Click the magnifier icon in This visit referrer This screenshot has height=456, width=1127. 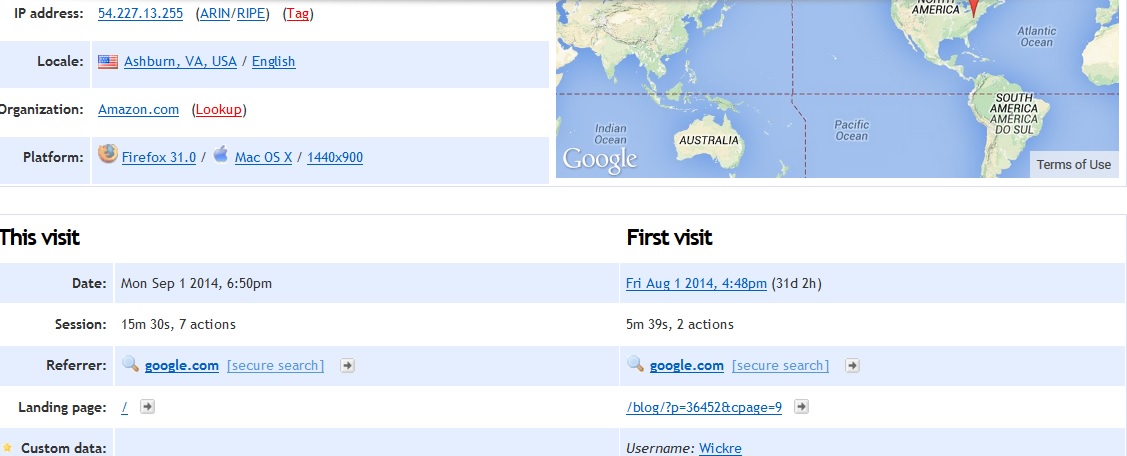(x=130, y=366)
